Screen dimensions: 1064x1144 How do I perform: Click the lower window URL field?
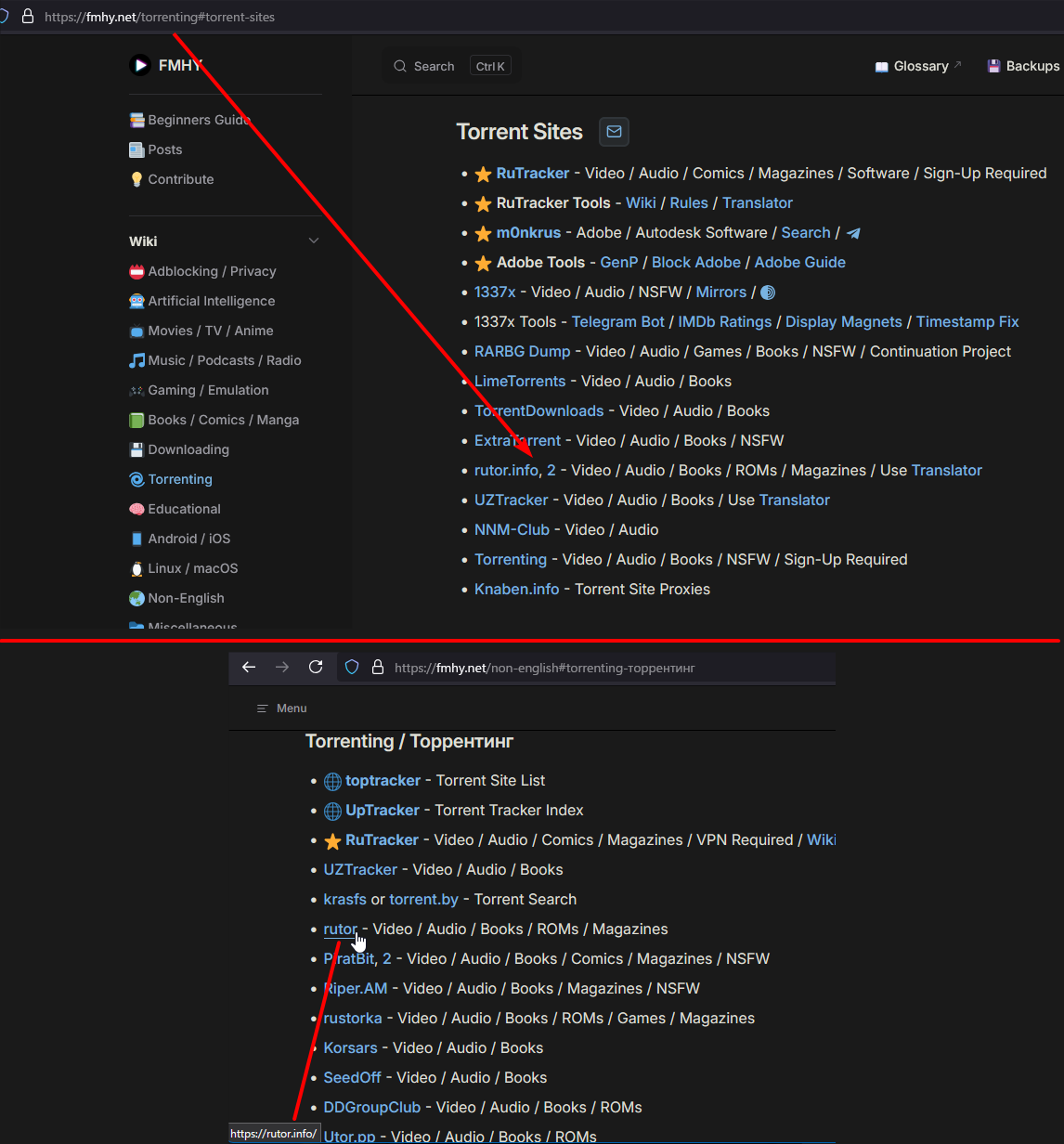586,667
